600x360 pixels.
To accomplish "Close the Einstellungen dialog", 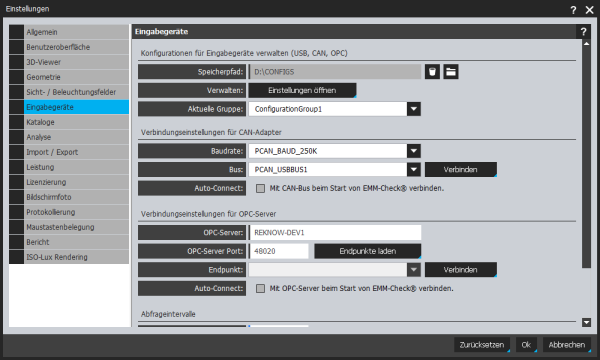I will (x=589, y=10).
